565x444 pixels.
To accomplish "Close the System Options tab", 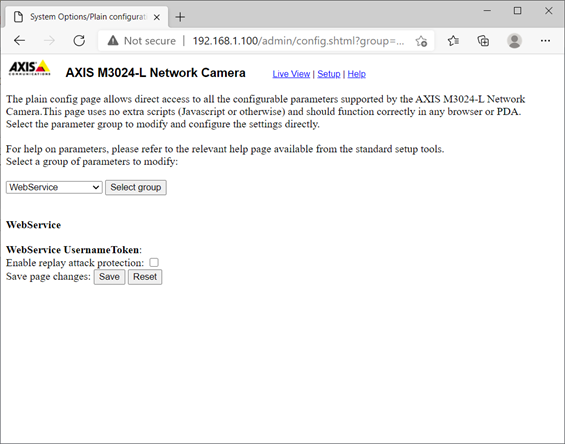I will (157, 17).
